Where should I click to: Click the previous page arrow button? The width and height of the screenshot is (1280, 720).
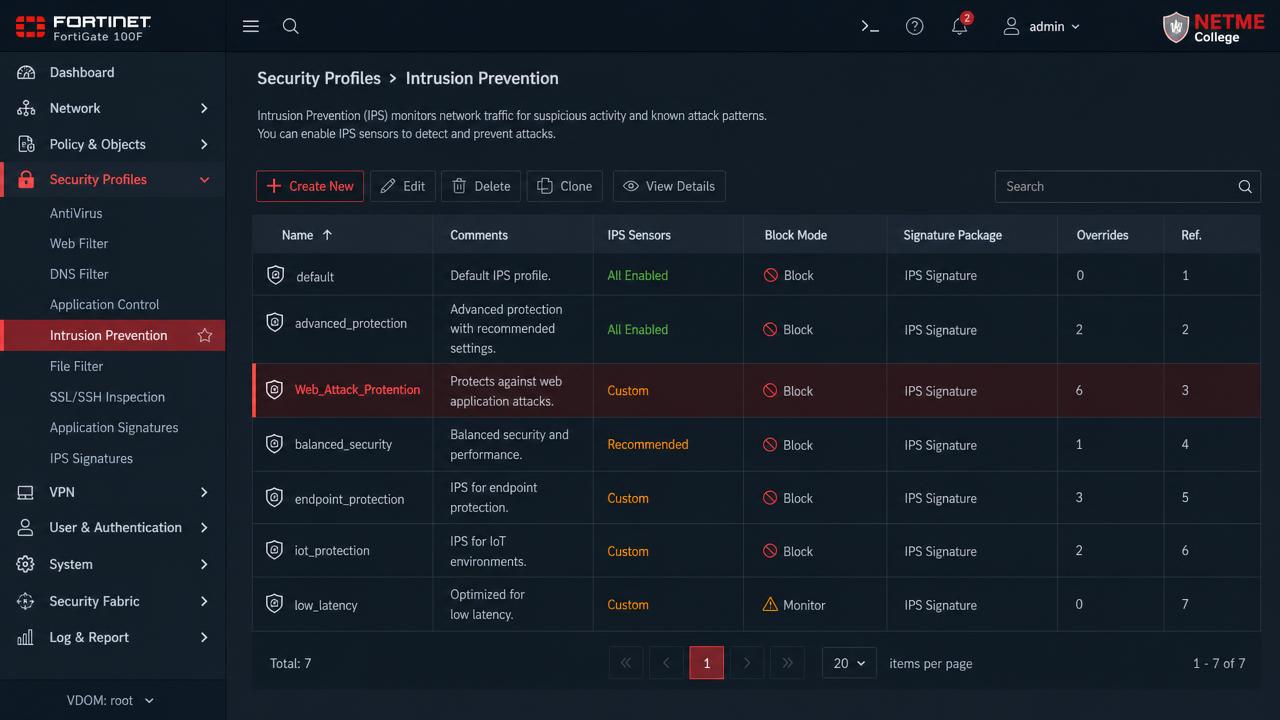(x=666, y=663)
